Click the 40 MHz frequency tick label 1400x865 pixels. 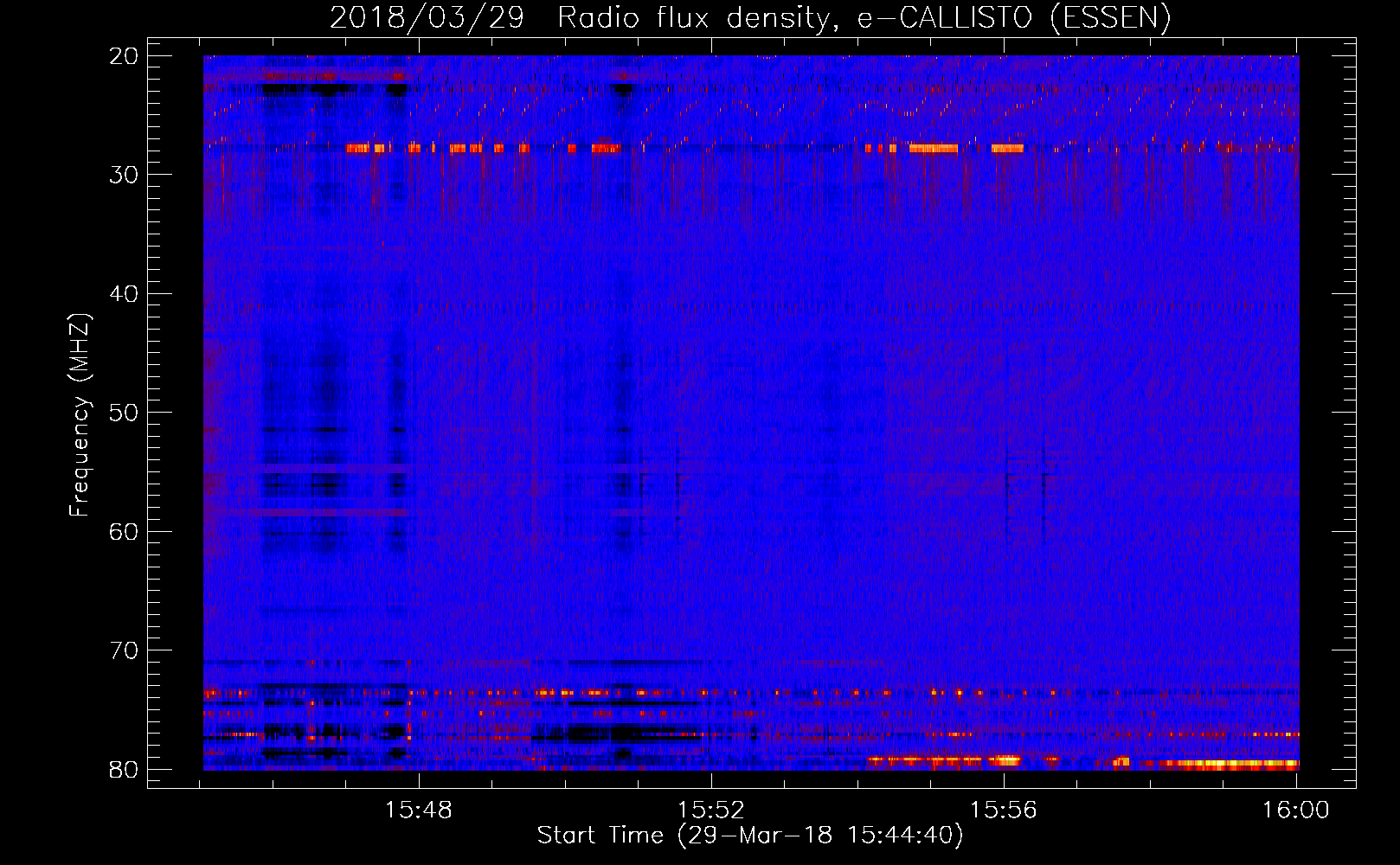[125, 294]
